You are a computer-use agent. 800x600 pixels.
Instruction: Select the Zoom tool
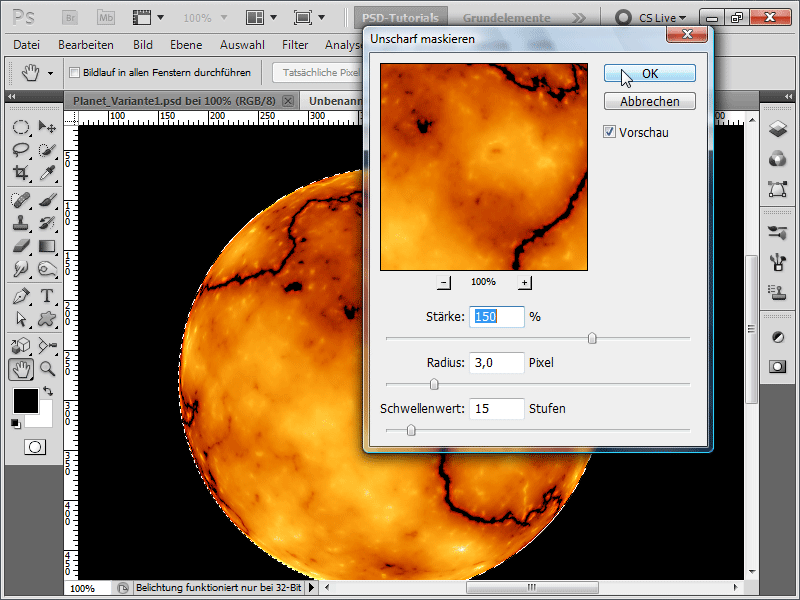tap(47, 368)
